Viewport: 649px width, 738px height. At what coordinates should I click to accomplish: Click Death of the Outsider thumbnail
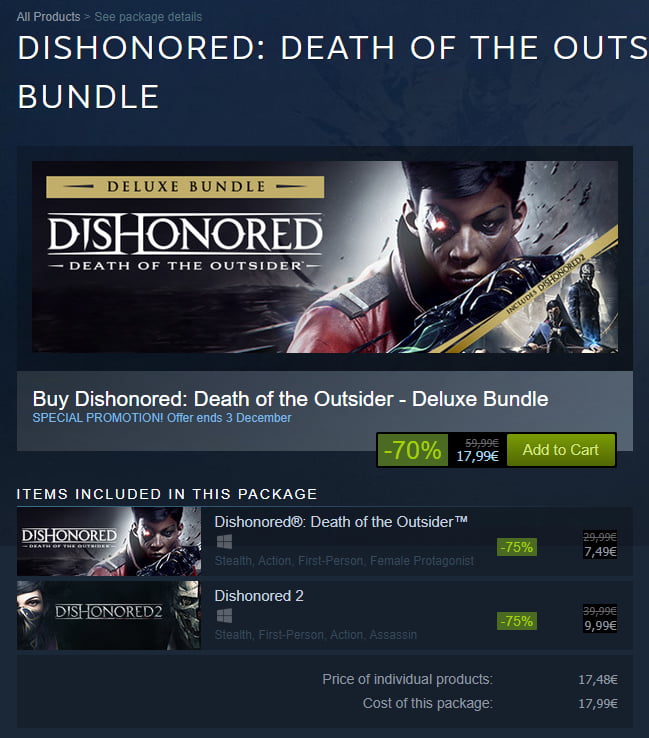109,541
